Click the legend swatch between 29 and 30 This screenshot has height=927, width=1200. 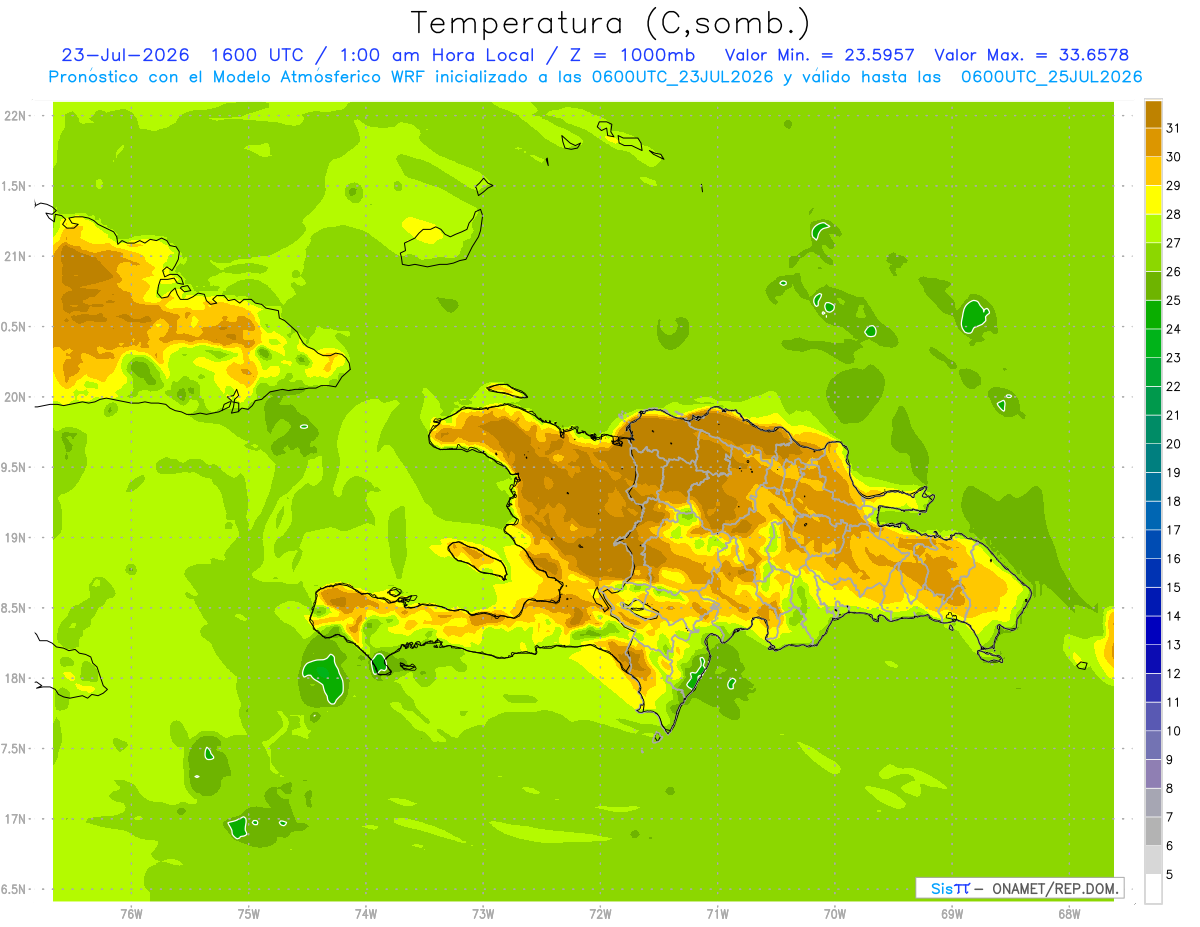click(1153, 171)
